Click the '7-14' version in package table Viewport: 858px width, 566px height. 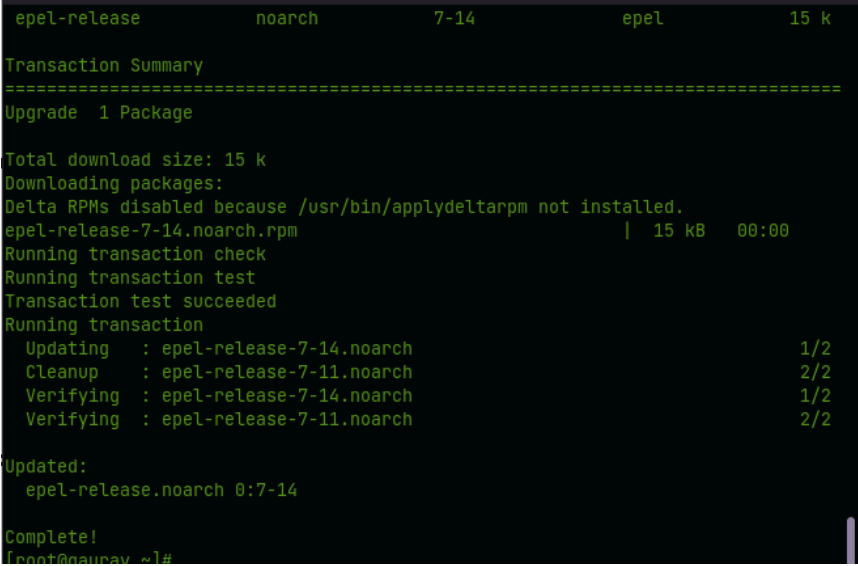[x=454, y=19]
